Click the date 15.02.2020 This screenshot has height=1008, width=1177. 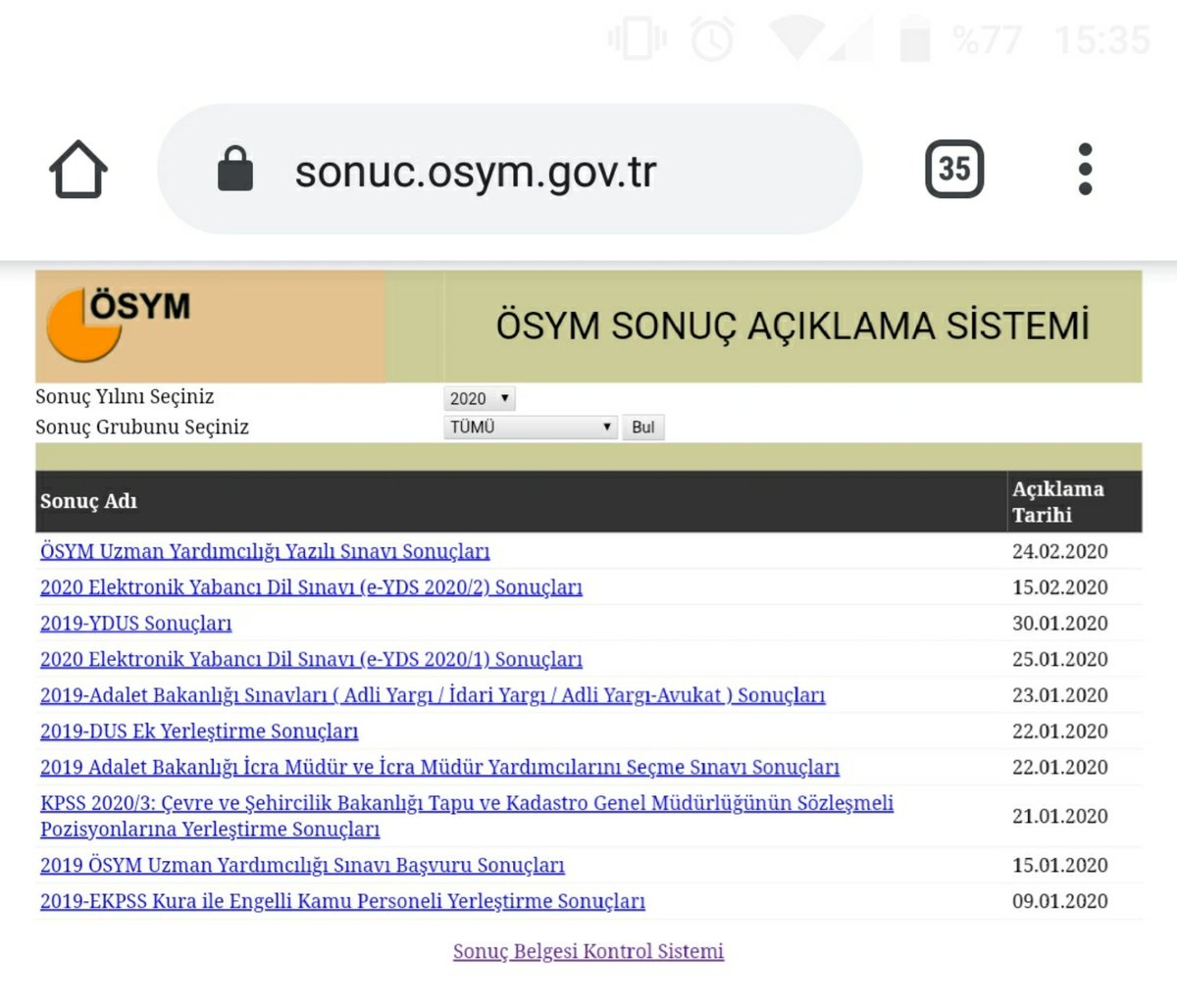1060,587
